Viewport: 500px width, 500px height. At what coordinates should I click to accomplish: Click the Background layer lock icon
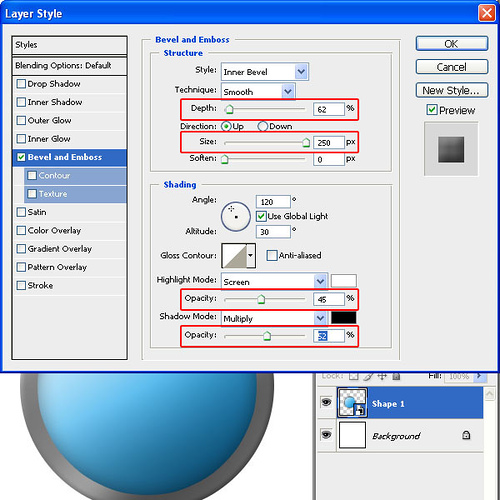point(466,435)
